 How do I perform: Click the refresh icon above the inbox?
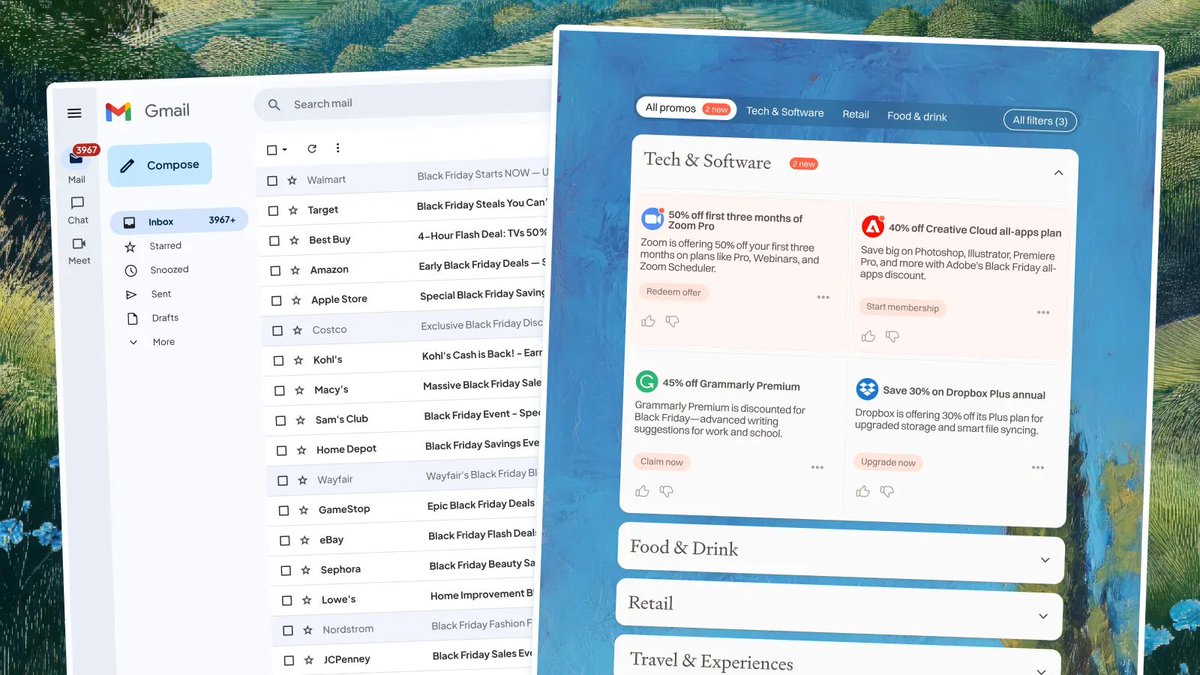point(312,148)
